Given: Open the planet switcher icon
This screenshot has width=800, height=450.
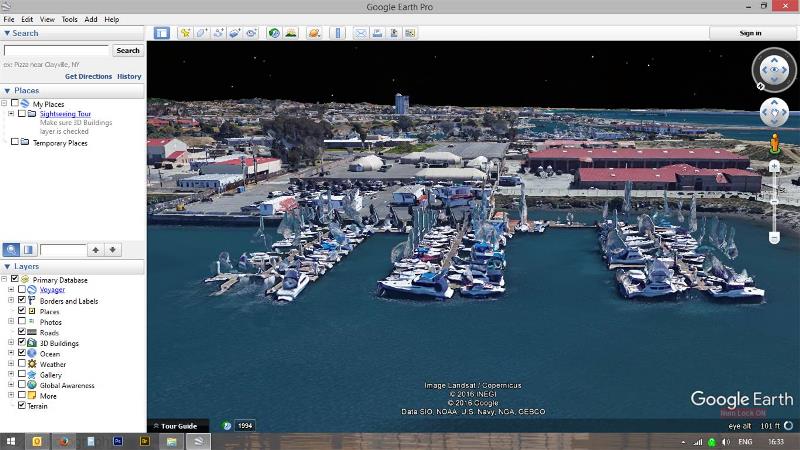Looking at the screenshot, I should [x=314, y=33].
